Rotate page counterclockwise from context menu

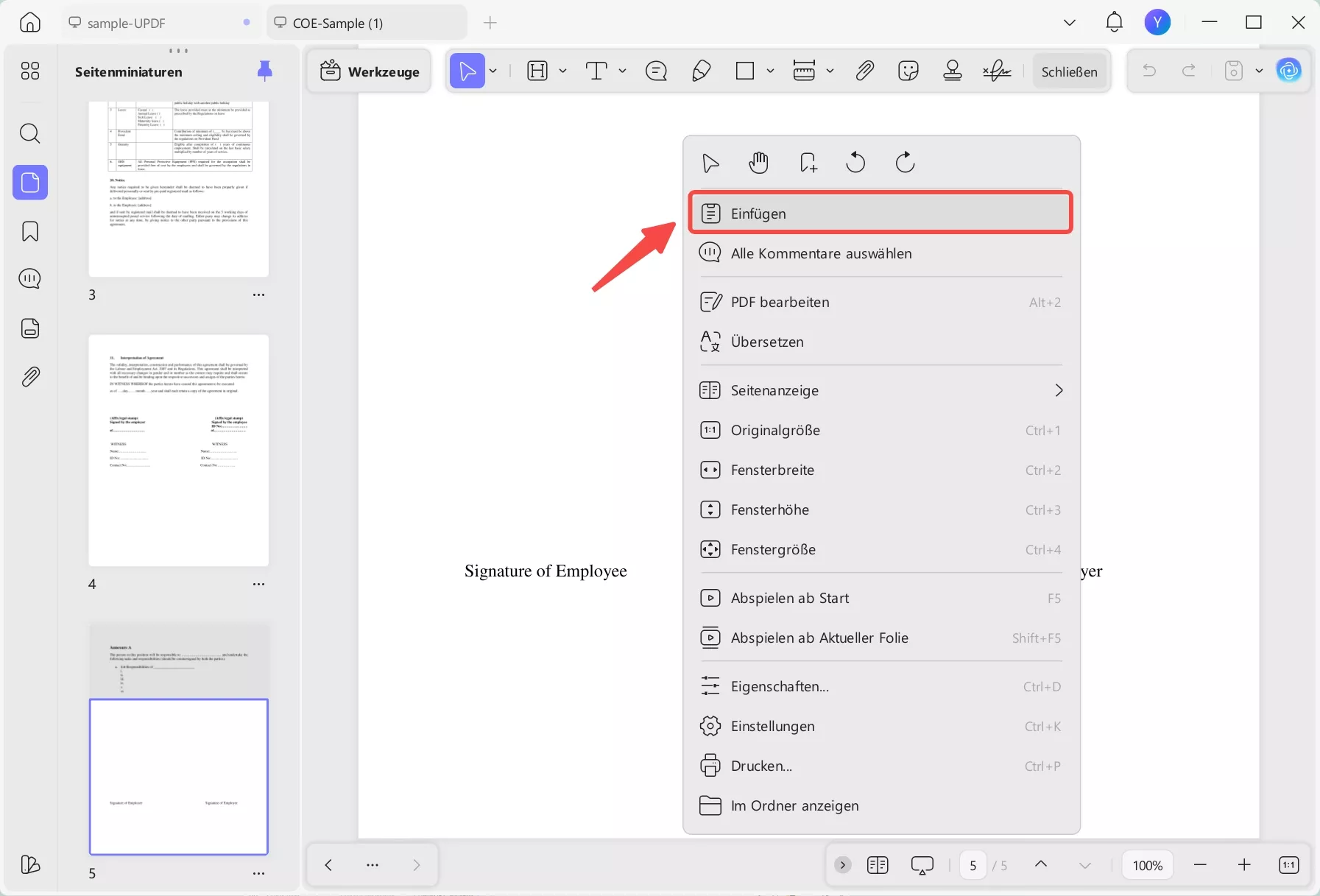pos(855,162)
